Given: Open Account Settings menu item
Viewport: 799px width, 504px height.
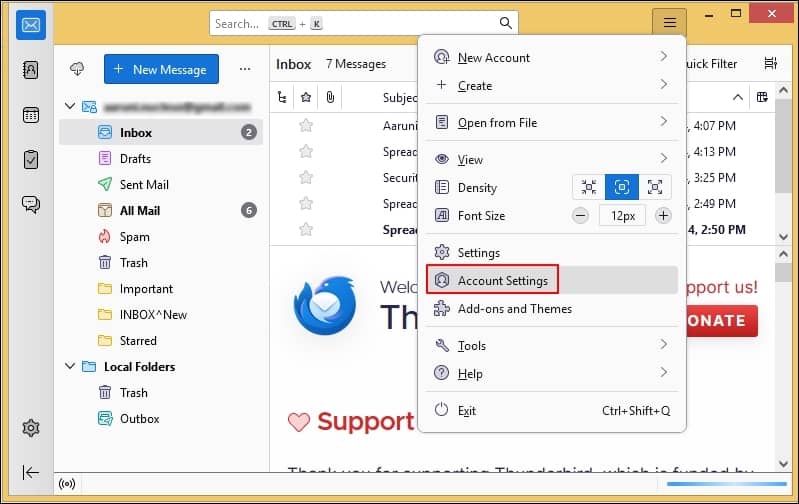Looking at the screenshot, I should 552,280.
